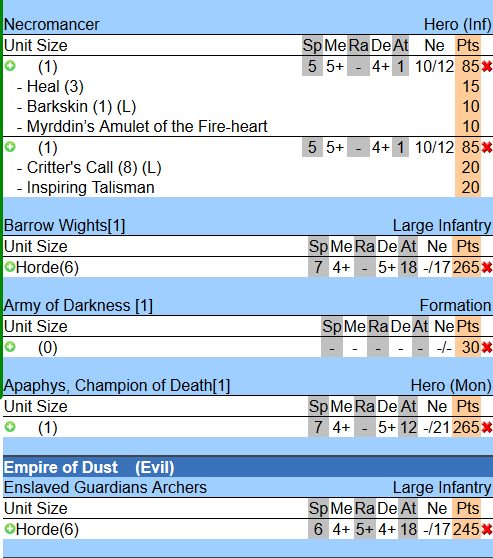Delete the second Necromancer using its red X
The width and height of the screenshot is (493, 558).
pos(487,147)
